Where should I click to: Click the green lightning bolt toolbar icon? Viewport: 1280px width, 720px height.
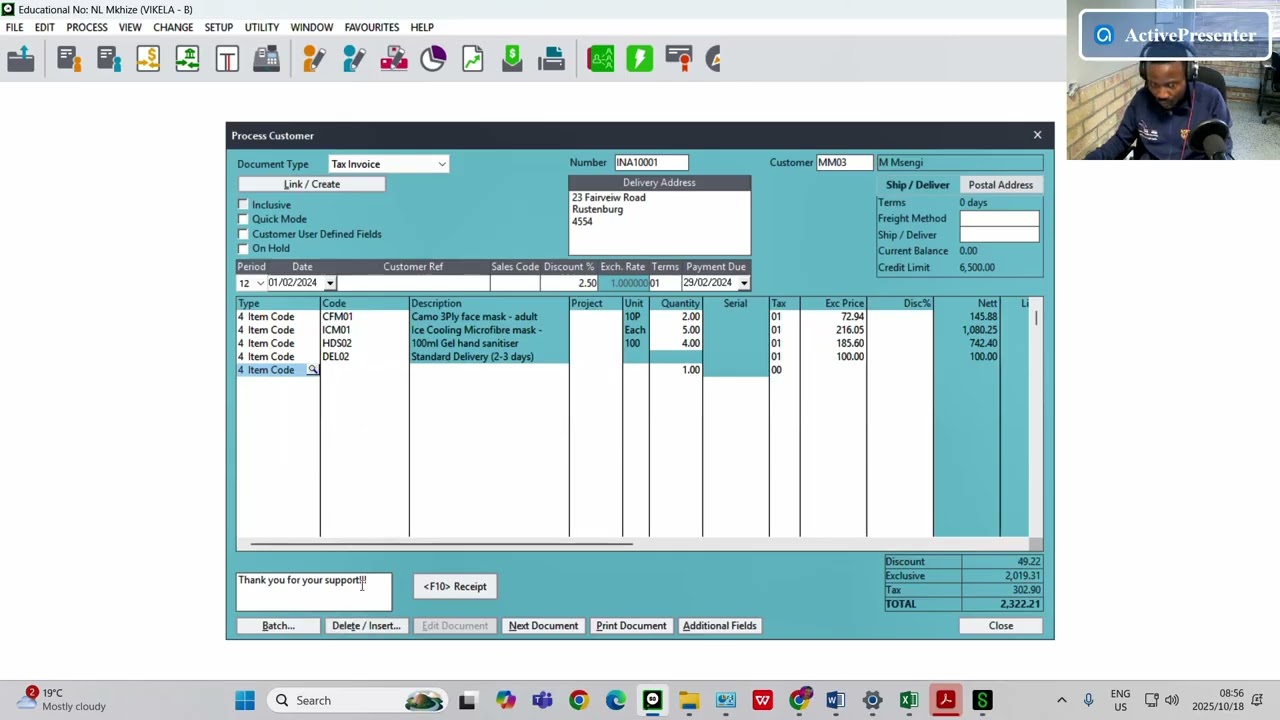pyautogui.click(x=640, y=59)
